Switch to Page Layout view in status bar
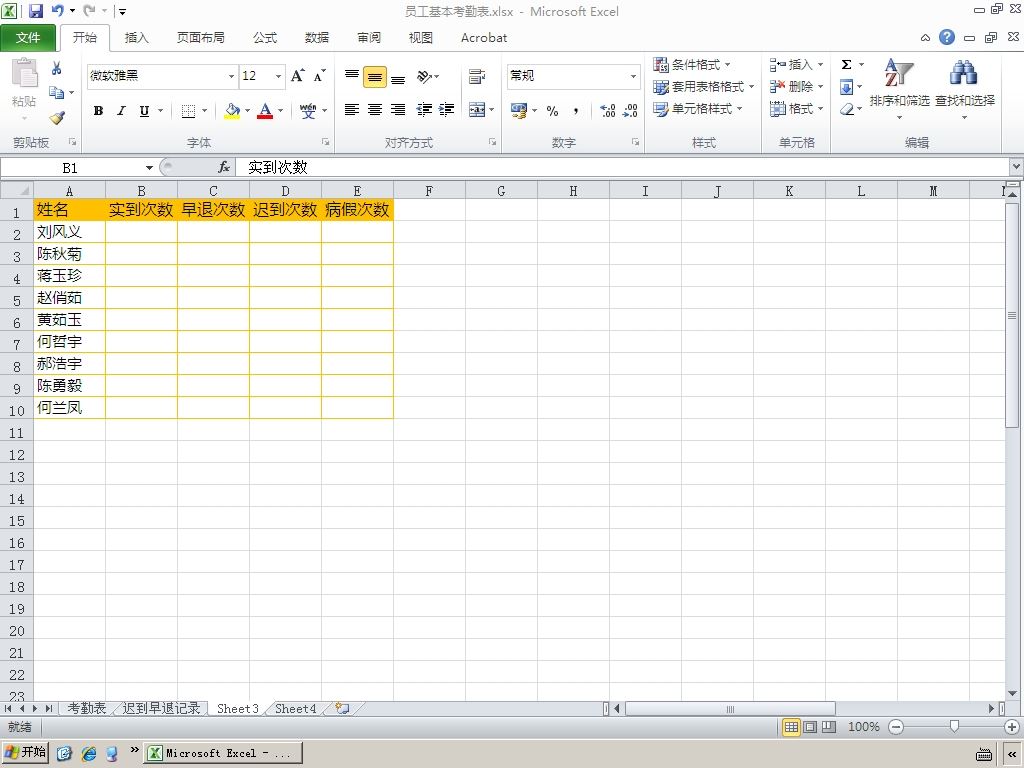 coord(810,726)
